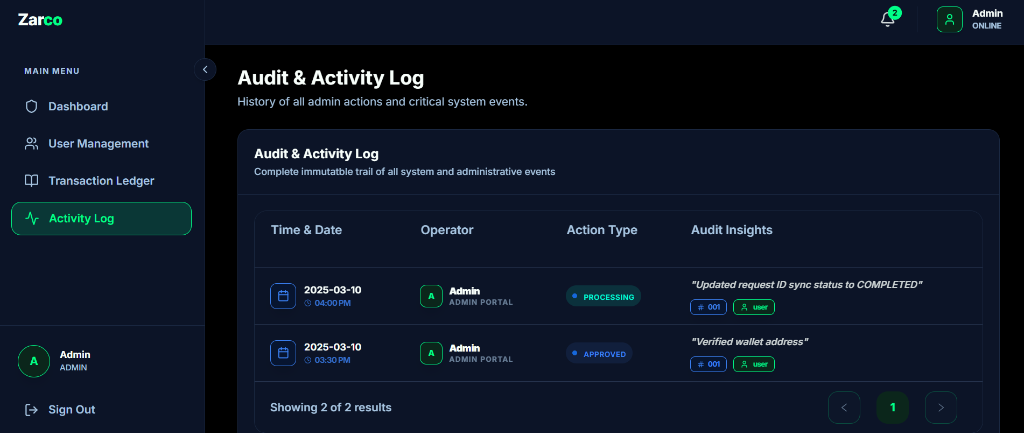Collapse the sidebar with the chevron button
1024x433 pixels.
[205, 69]
